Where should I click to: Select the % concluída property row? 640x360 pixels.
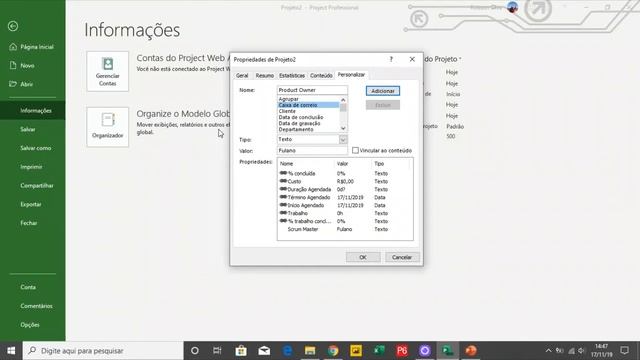click(x=344, y=173)
